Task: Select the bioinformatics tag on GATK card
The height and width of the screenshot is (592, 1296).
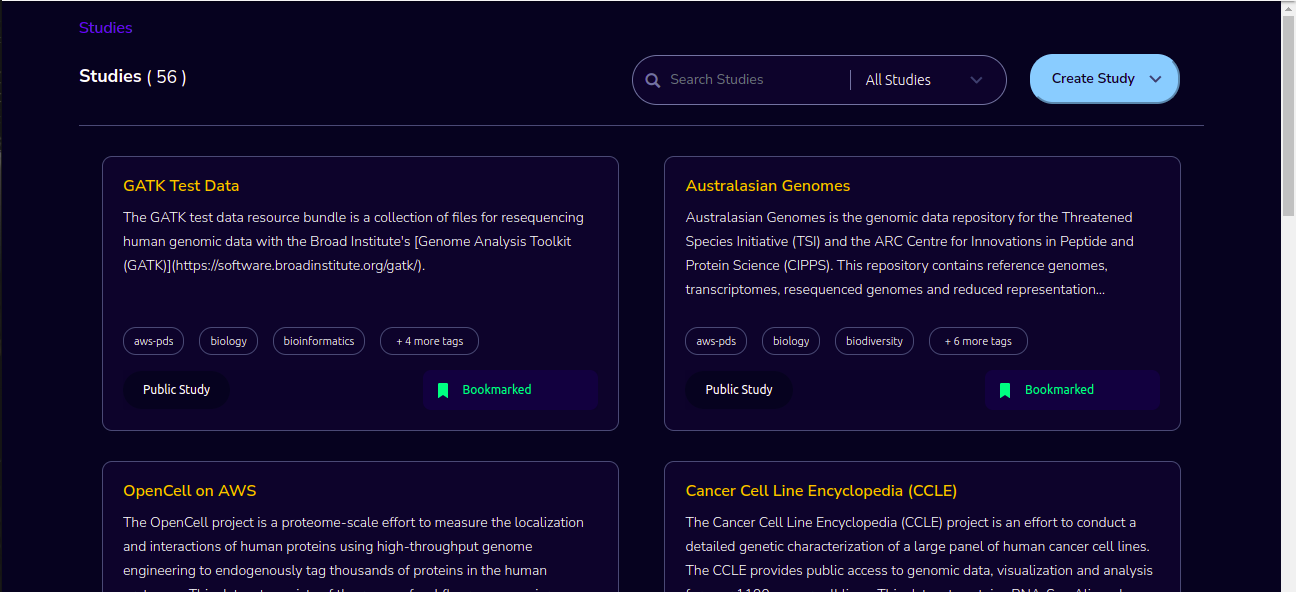Action: click(319, 341)
